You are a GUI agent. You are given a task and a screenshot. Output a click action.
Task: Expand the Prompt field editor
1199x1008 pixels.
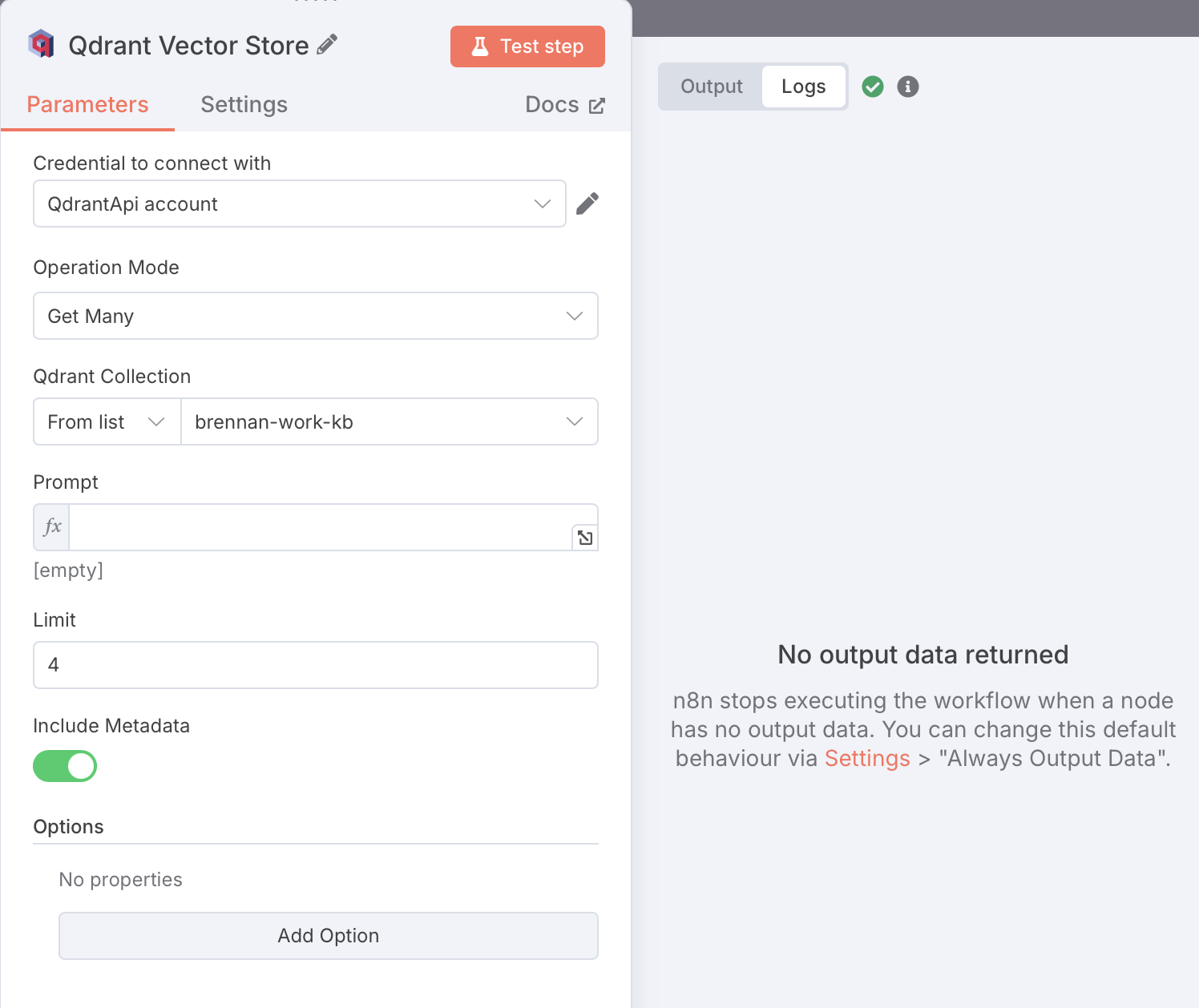pos(585,538)
